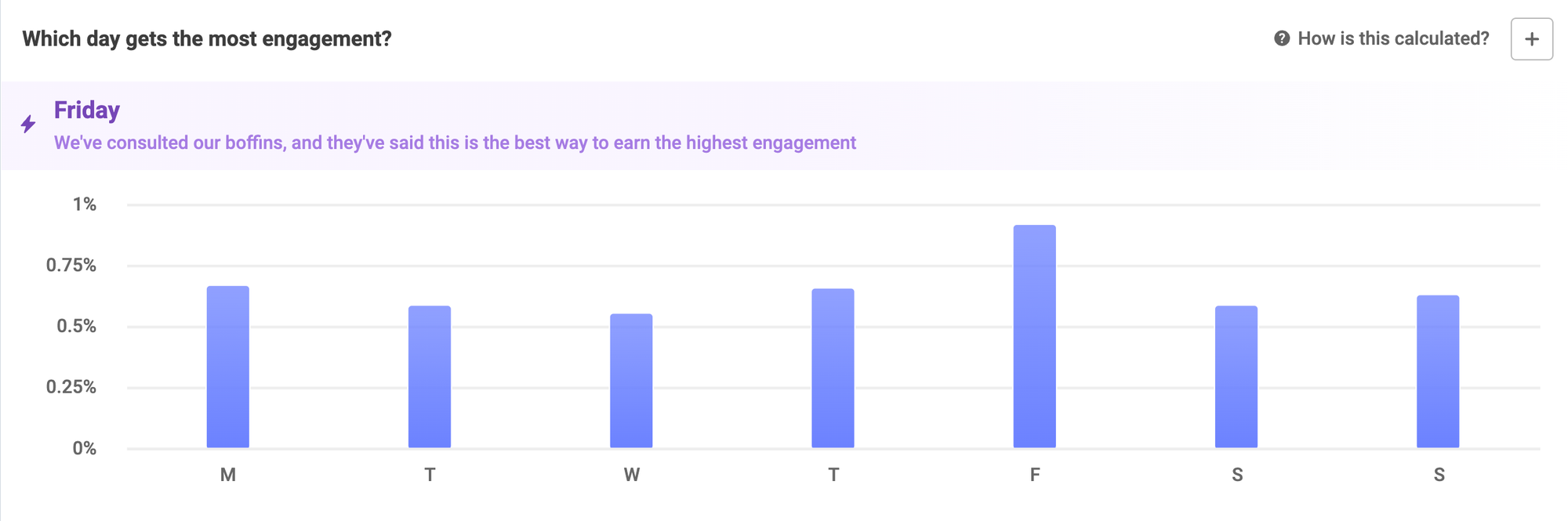Image resolution: width=1568 pixels, height=521 pixels.
Task: Click the '1%' y-axis label
Action: (85, 204)
